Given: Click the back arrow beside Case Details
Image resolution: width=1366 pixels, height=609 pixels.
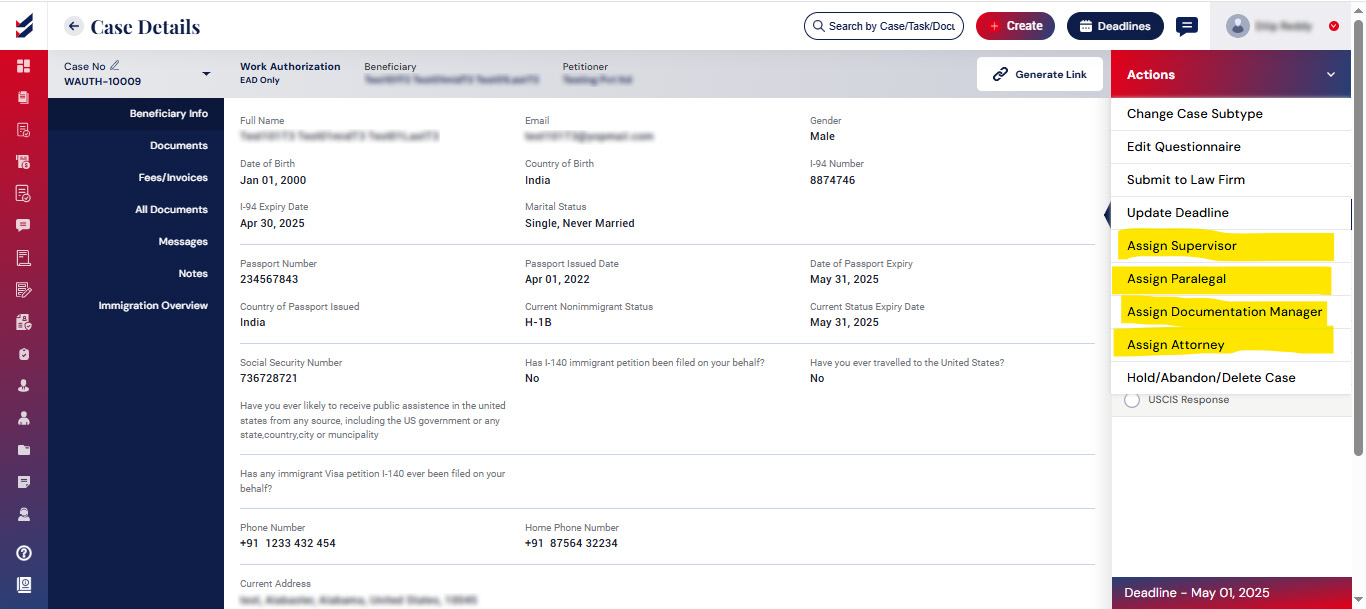Looking at the screenshot, I should pyautogui.click(x=73, y=26).
